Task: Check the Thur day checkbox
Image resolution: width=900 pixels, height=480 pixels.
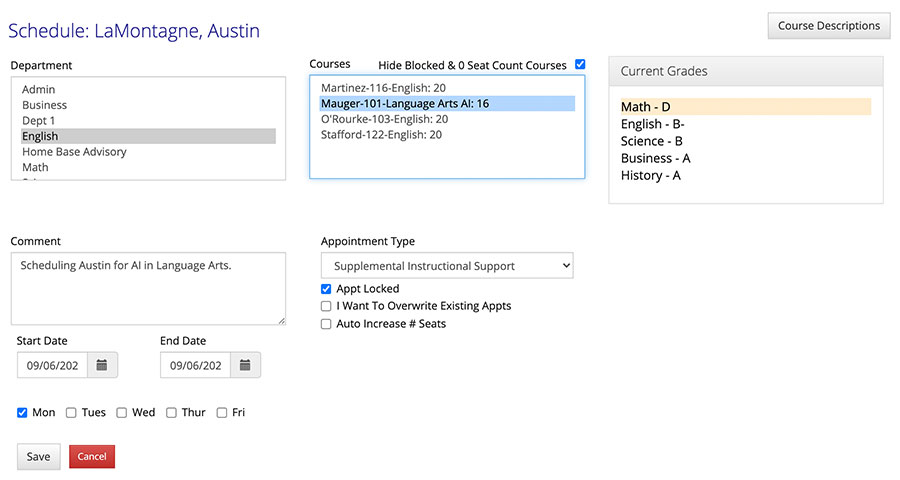Action: (x=171, y=412)
